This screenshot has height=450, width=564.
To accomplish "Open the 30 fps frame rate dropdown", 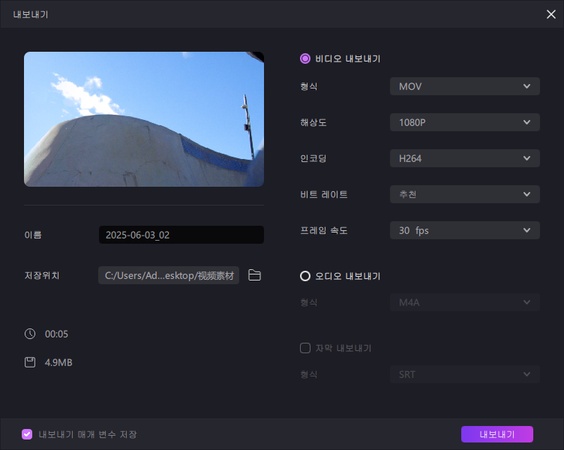I will [464, 230].
